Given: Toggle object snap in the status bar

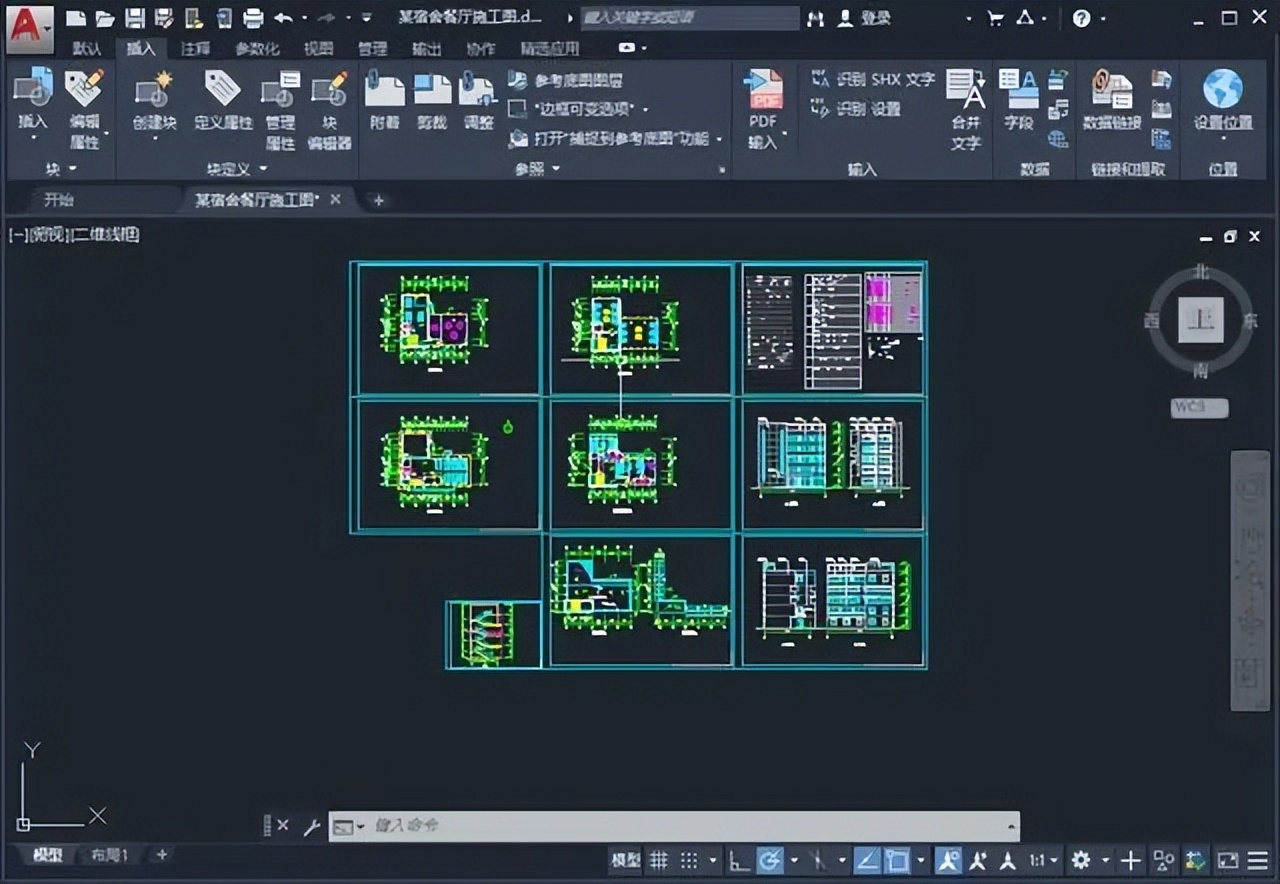Looking at the screenshot, I should (898, 860).
